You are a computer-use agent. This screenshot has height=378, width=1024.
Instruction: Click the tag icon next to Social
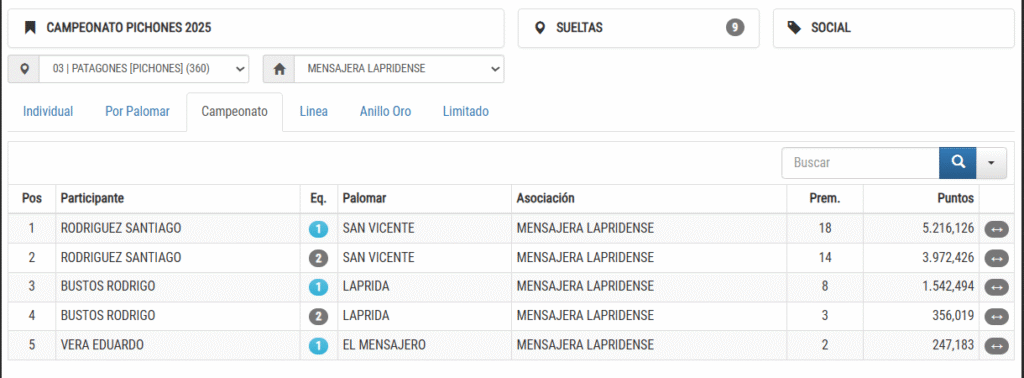[794, 27]
